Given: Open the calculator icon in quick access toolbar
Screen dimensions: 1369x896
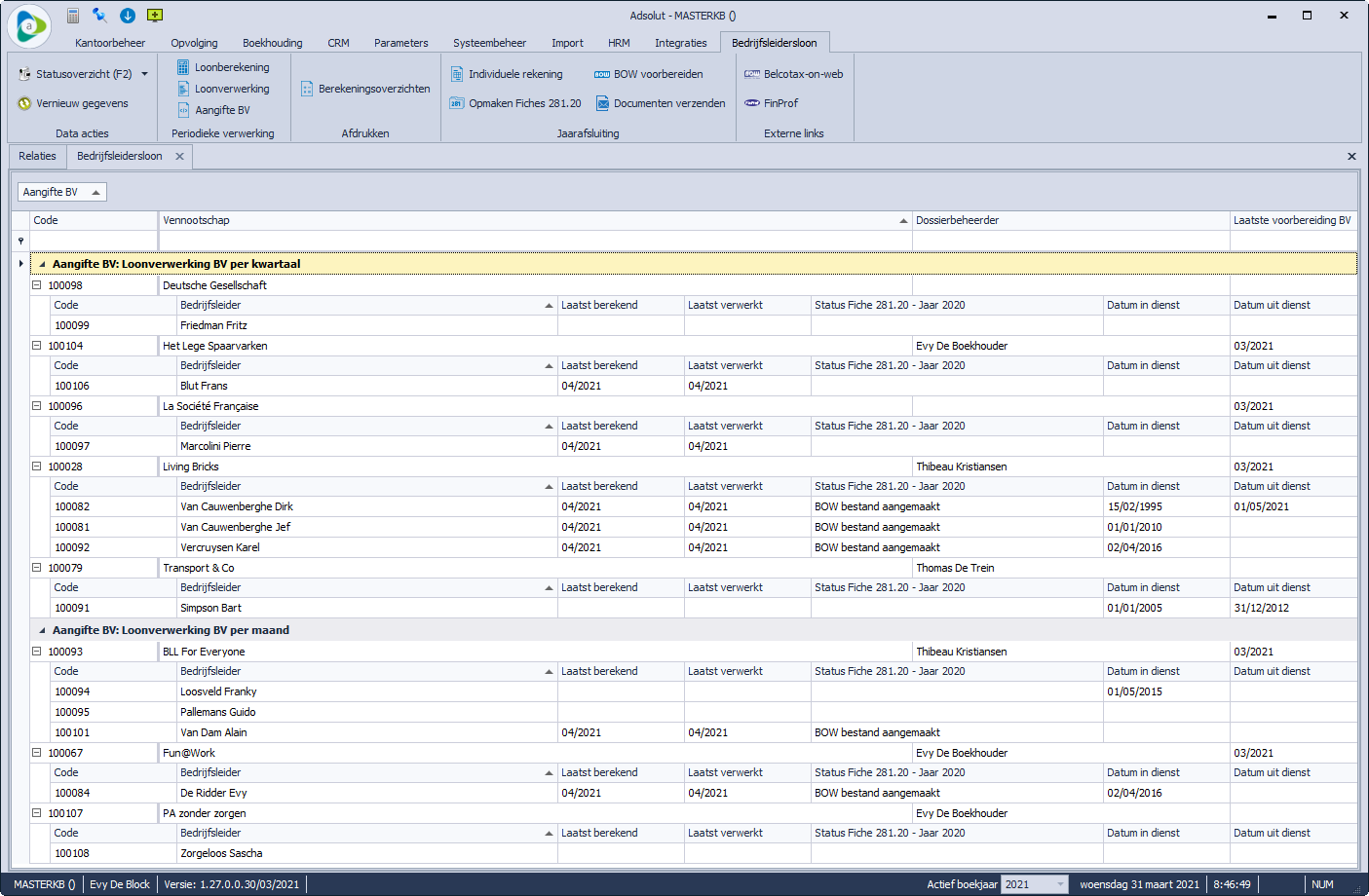Looking at the screenshot, I should click(x=73, y=16).
